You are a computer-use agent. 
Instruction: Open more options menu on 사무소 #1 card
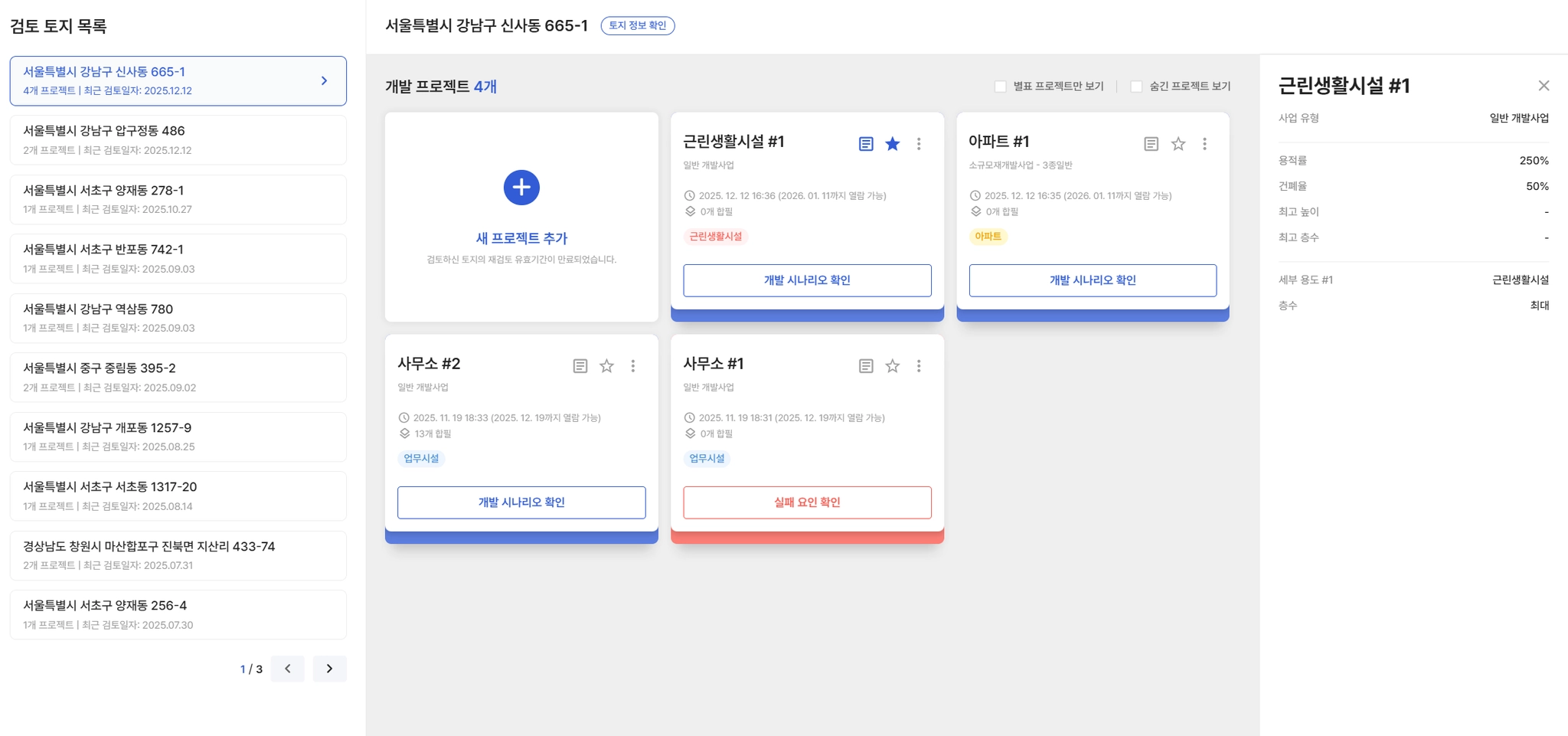[x=919, y=366]
